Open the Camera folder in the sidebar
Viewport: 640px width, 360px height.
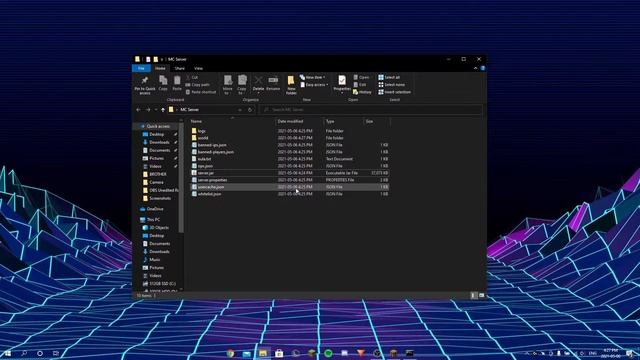coord(156,182)
